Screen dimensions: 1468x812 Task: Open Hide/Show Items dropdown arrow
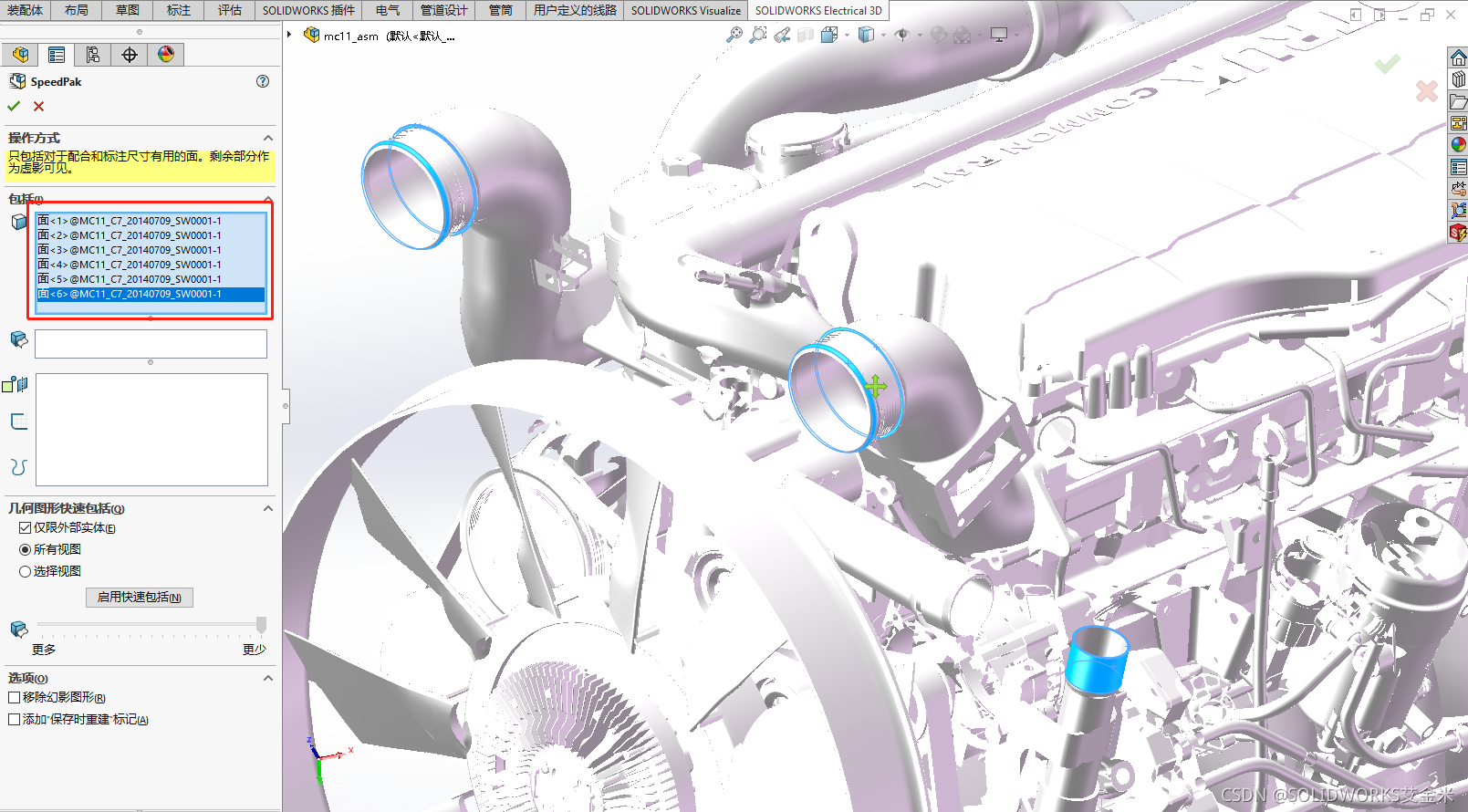pyautogui.click(x=920, y=35)
